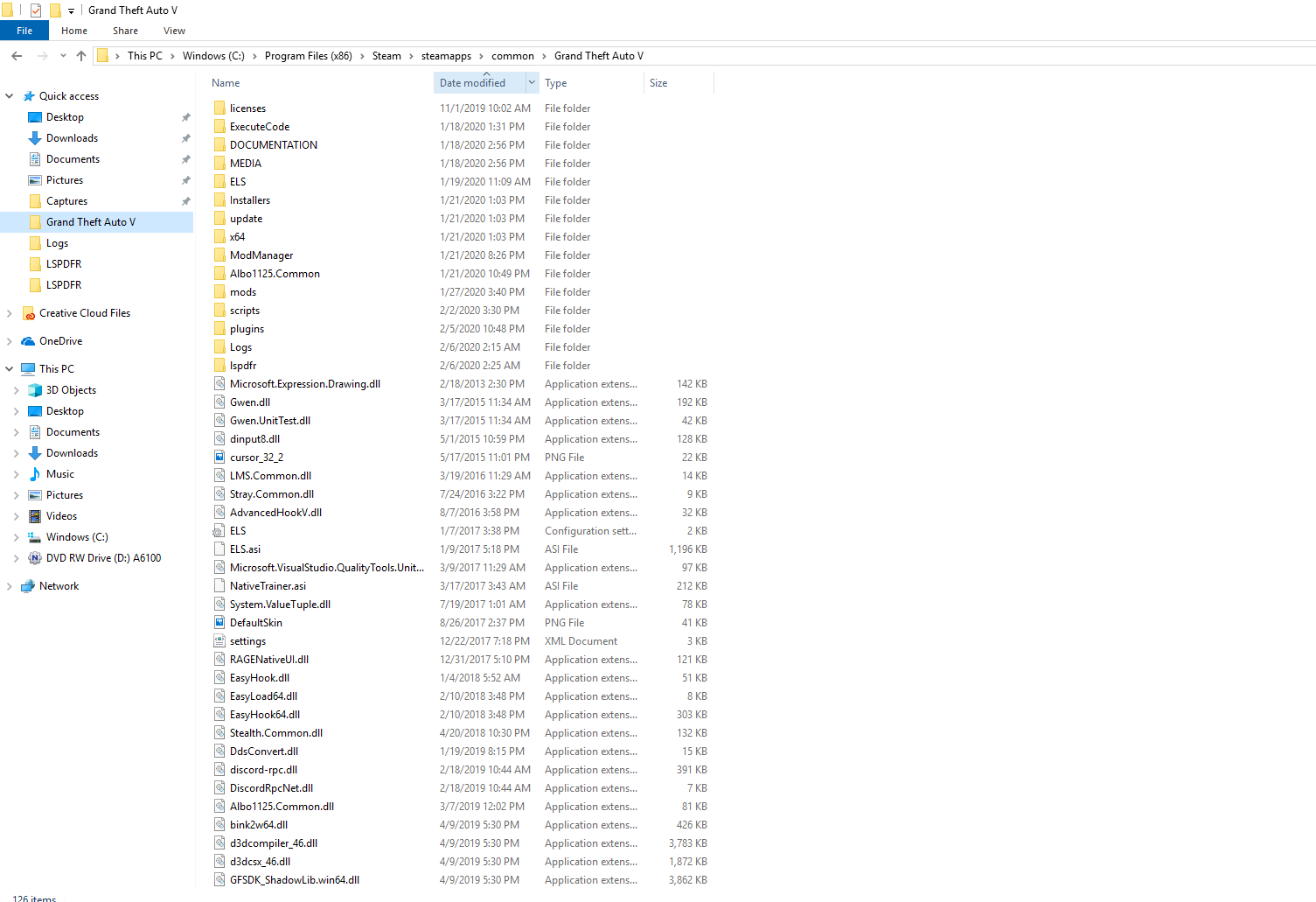Open the Home ribbon tab
This screenshot has height=902, width=1316.
[74, 31]
